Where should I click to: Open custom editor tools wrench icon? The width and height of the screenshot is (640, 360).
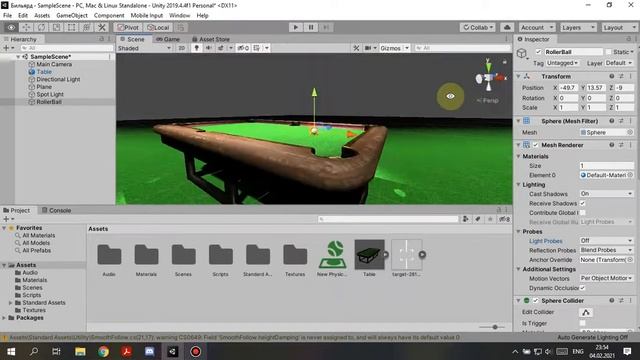click(102, 27)
